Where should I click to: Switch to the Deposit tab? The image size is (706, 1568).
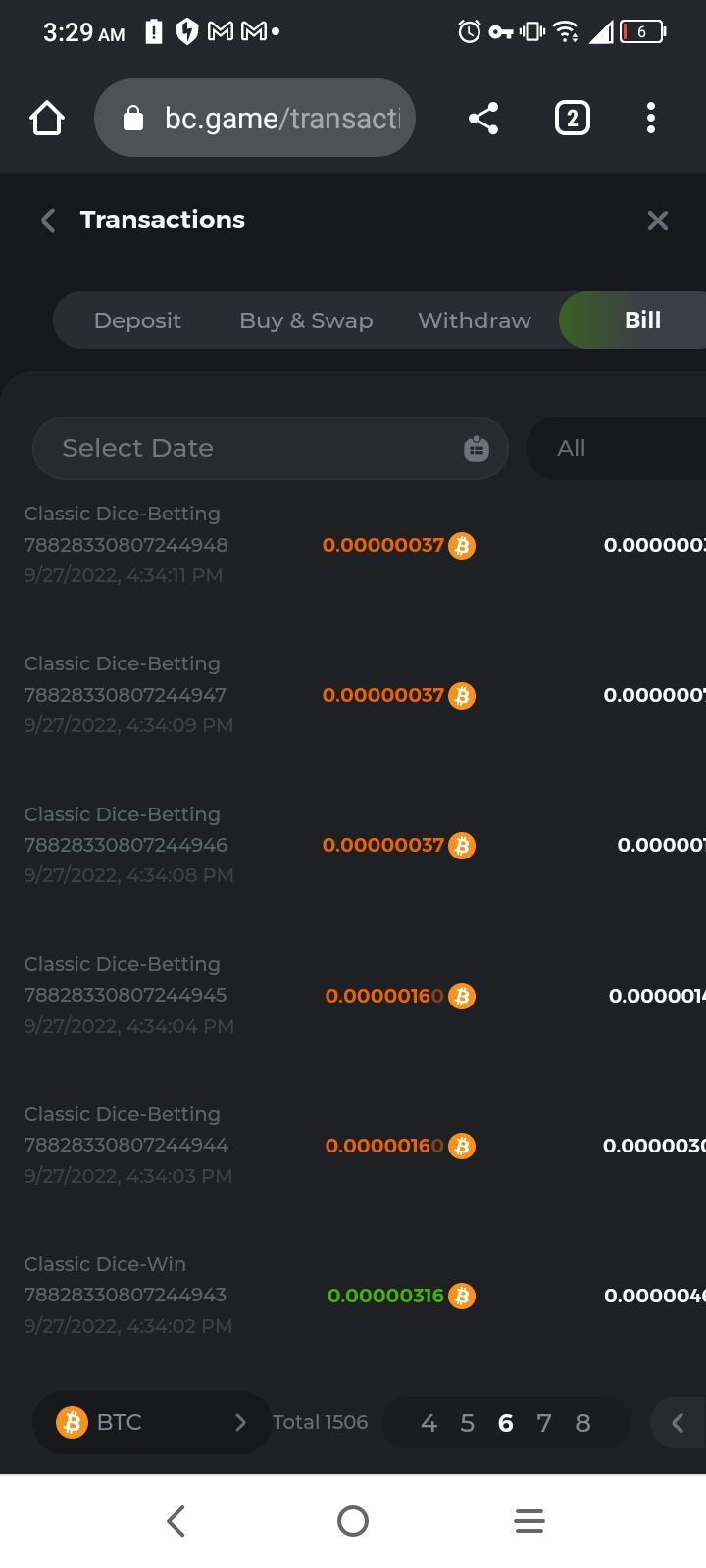[x=137, y=320]
